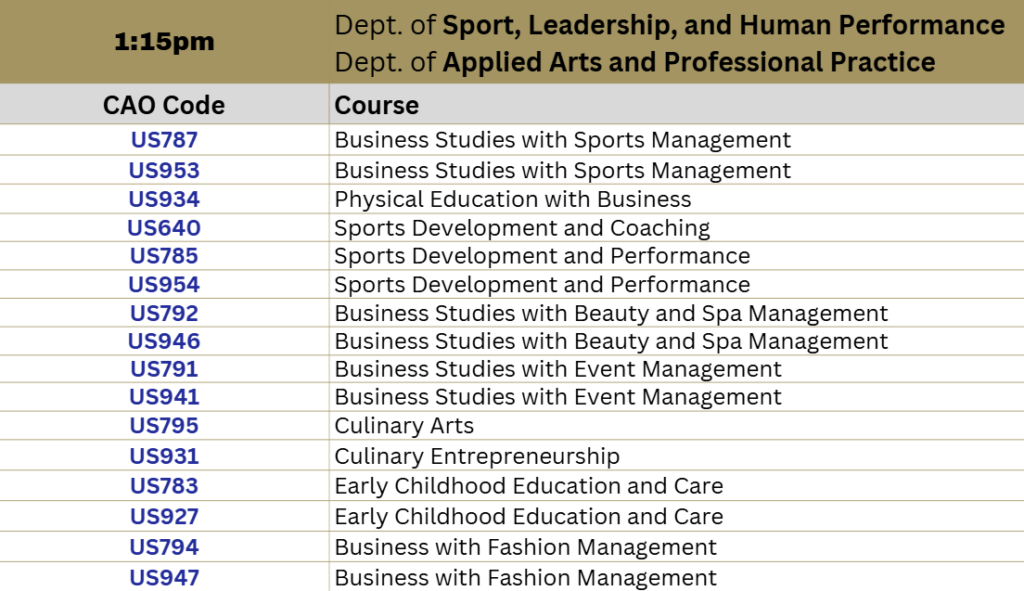Click the US954 code link
1024x591 pixels.
click(164, 285)
